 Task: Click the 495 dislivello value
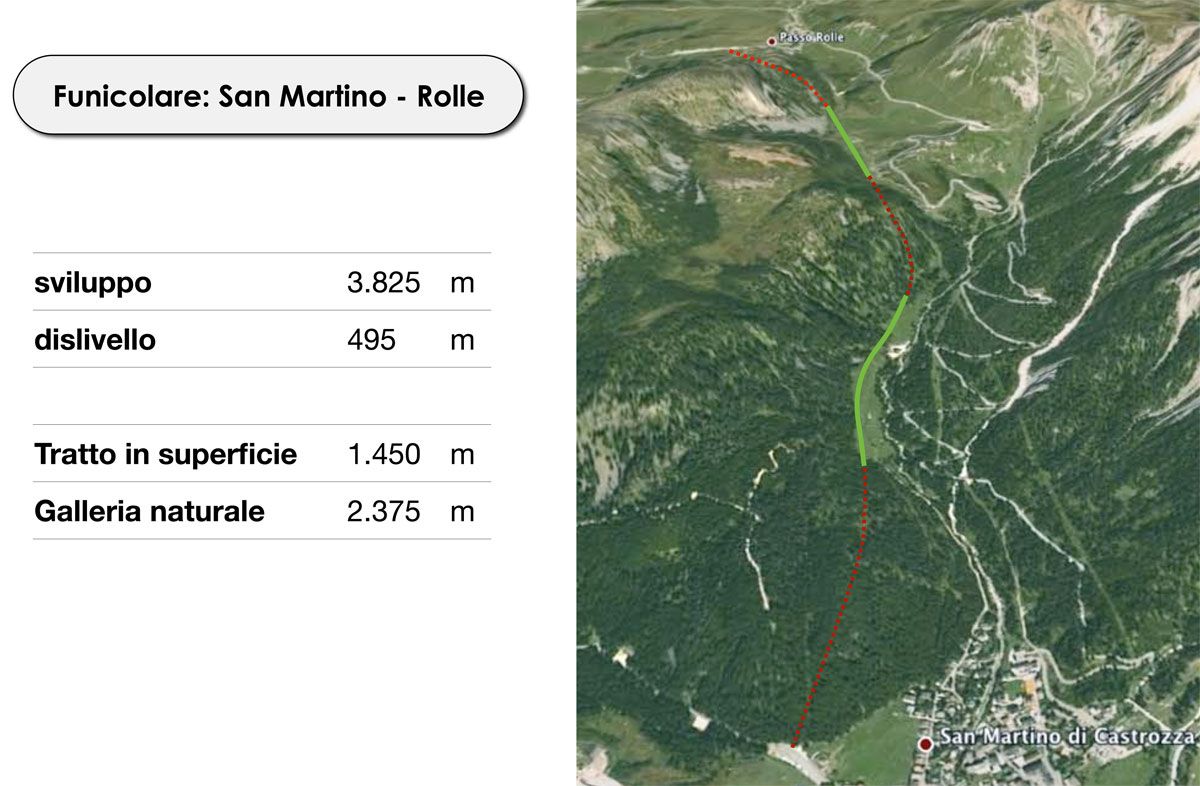point(371,340)
